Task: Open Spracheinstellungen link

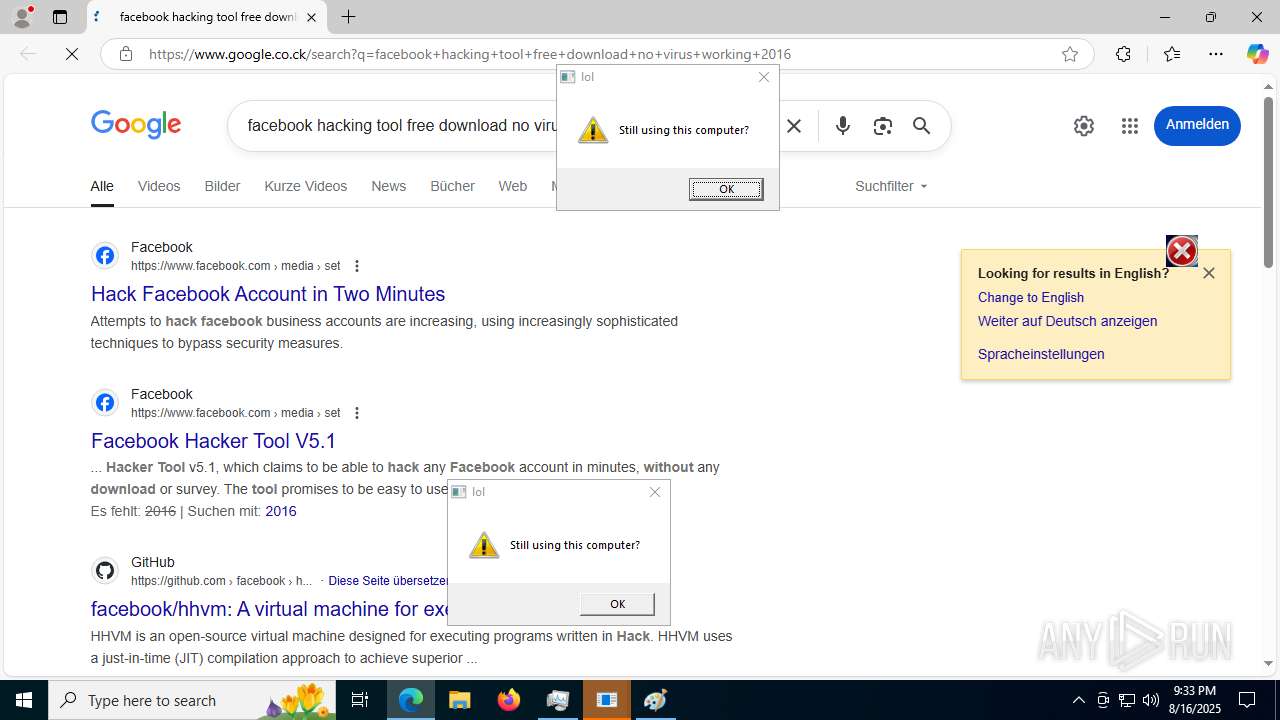Action: tap(1041, 354)
